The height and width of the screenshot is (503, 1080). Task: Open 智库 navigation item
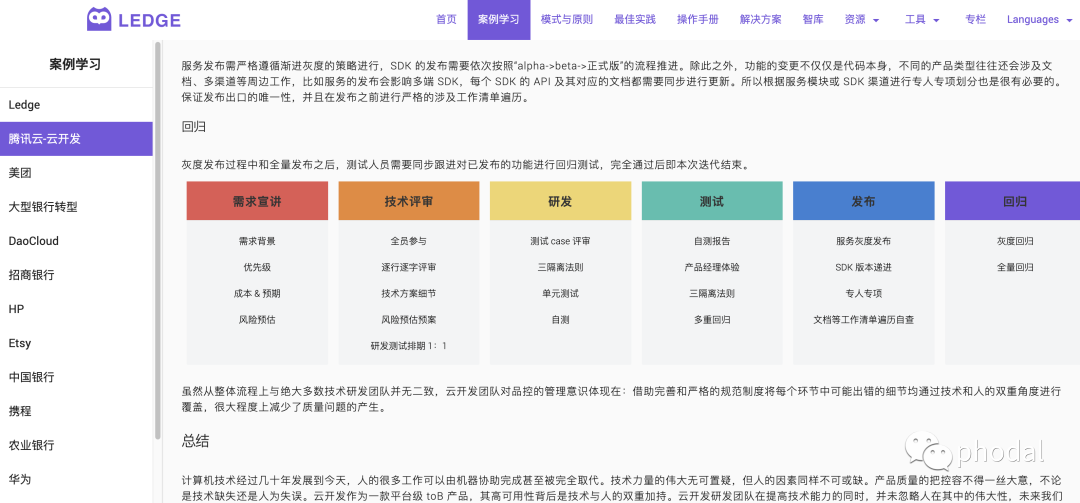click(x=813, y=19)
